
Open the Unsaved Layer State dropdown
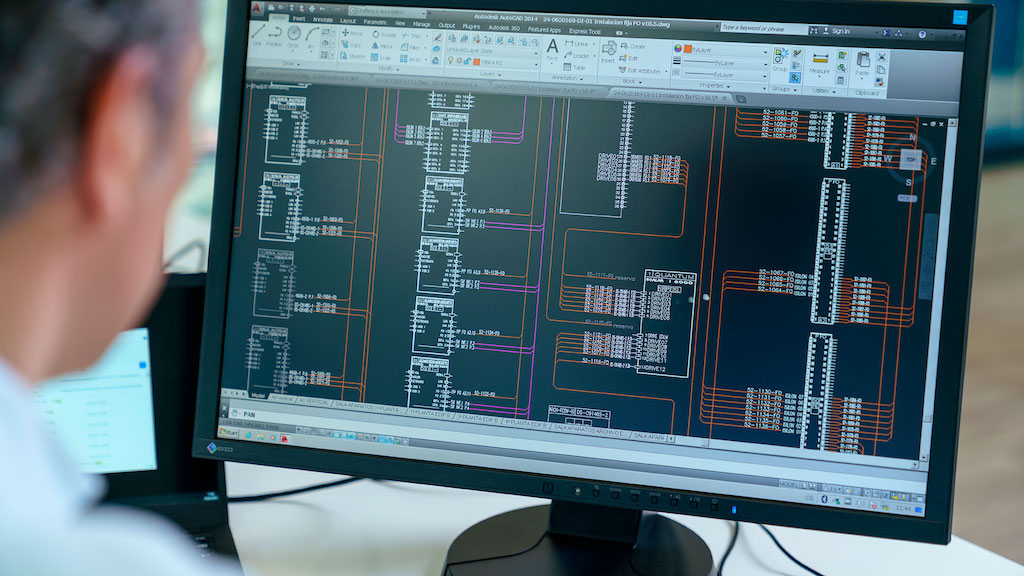click(490, 52)
